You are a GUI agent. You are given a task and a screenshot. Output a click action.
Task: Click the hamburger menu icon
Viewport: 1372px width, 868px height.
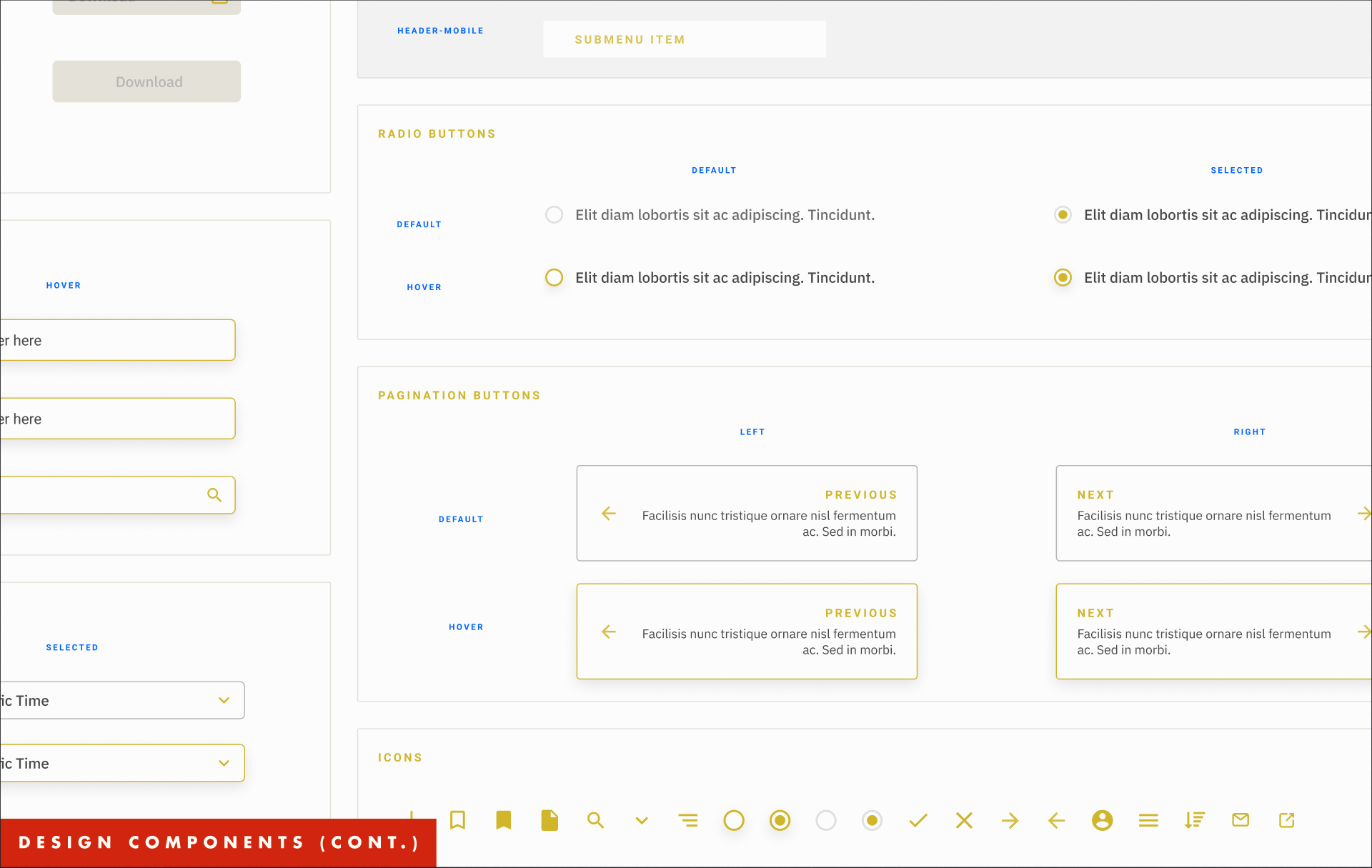click(1148, 820)
